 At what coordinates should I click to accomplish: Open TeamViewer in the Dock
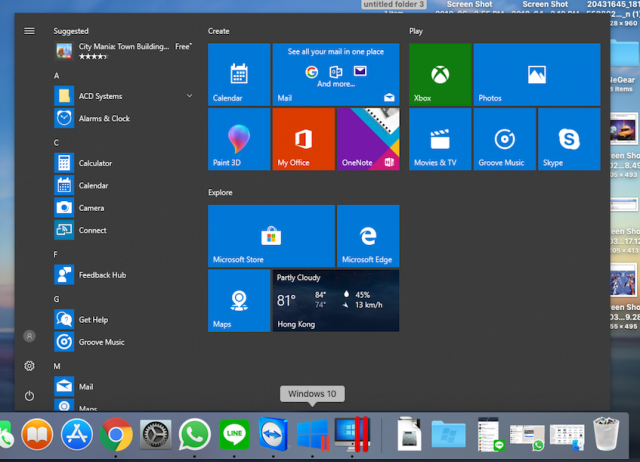pyautogui.click(x=273, y=435)
